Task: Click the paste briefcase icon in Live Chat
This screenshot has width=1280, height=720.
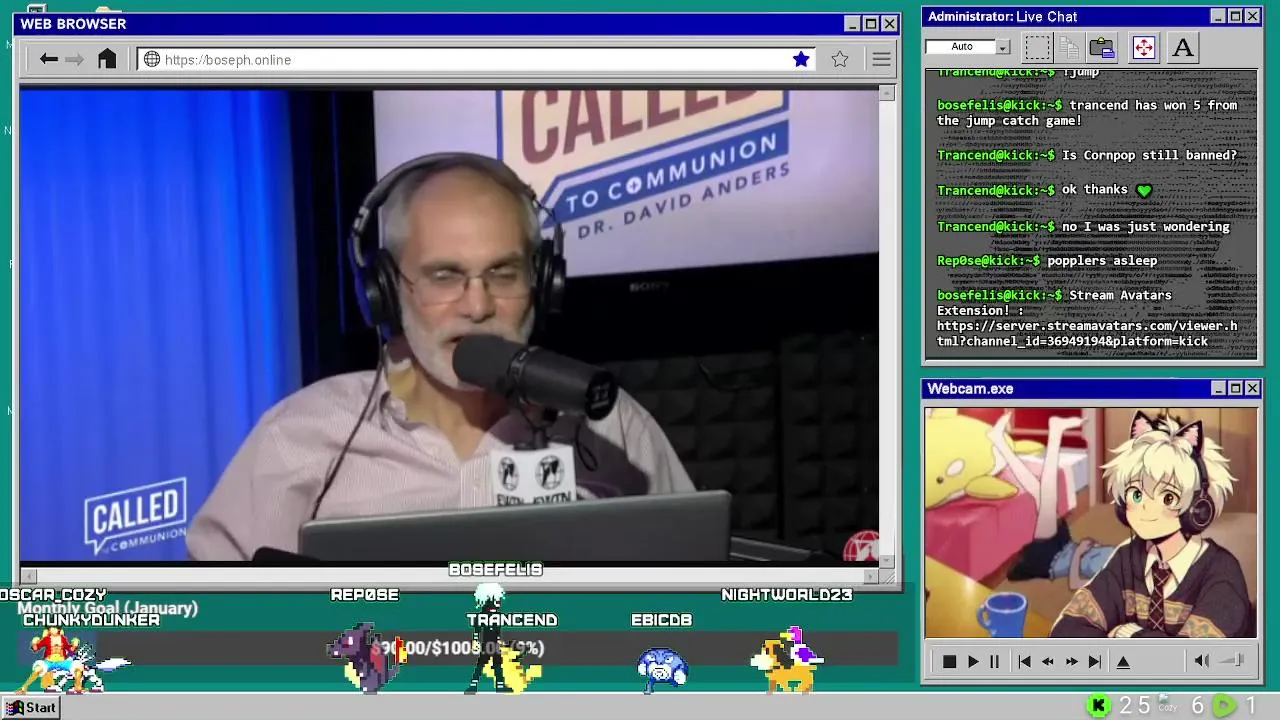Action: [x=1102, y=47]
